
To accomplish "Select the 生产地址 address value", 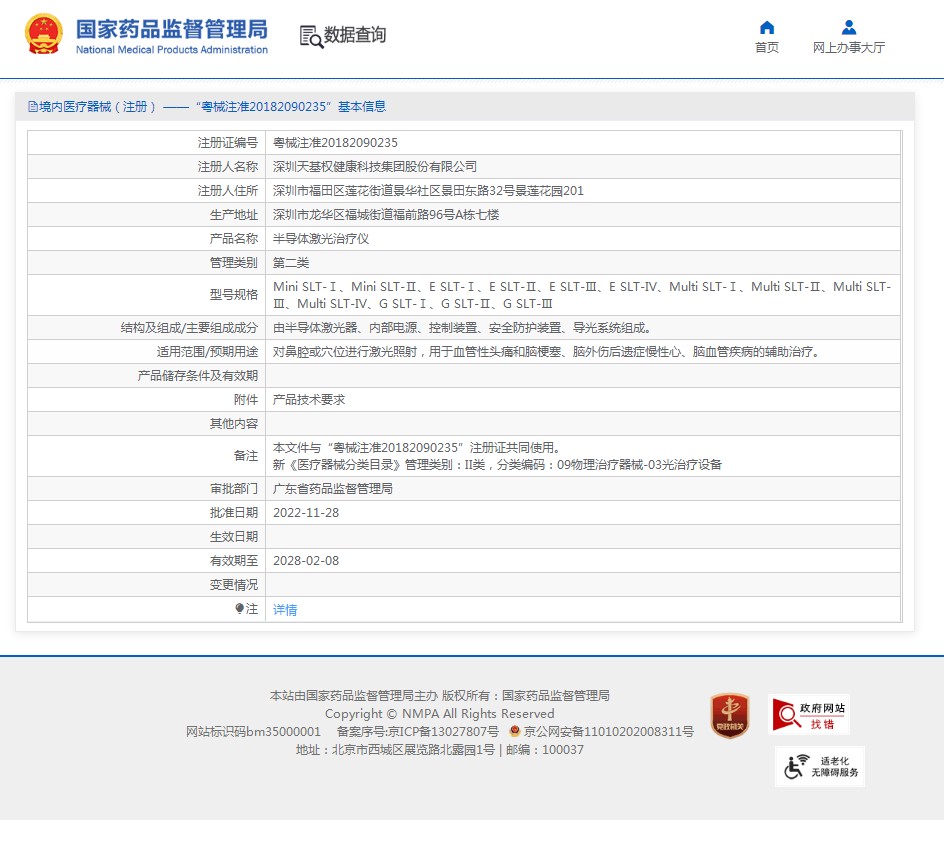I will 386,215.
